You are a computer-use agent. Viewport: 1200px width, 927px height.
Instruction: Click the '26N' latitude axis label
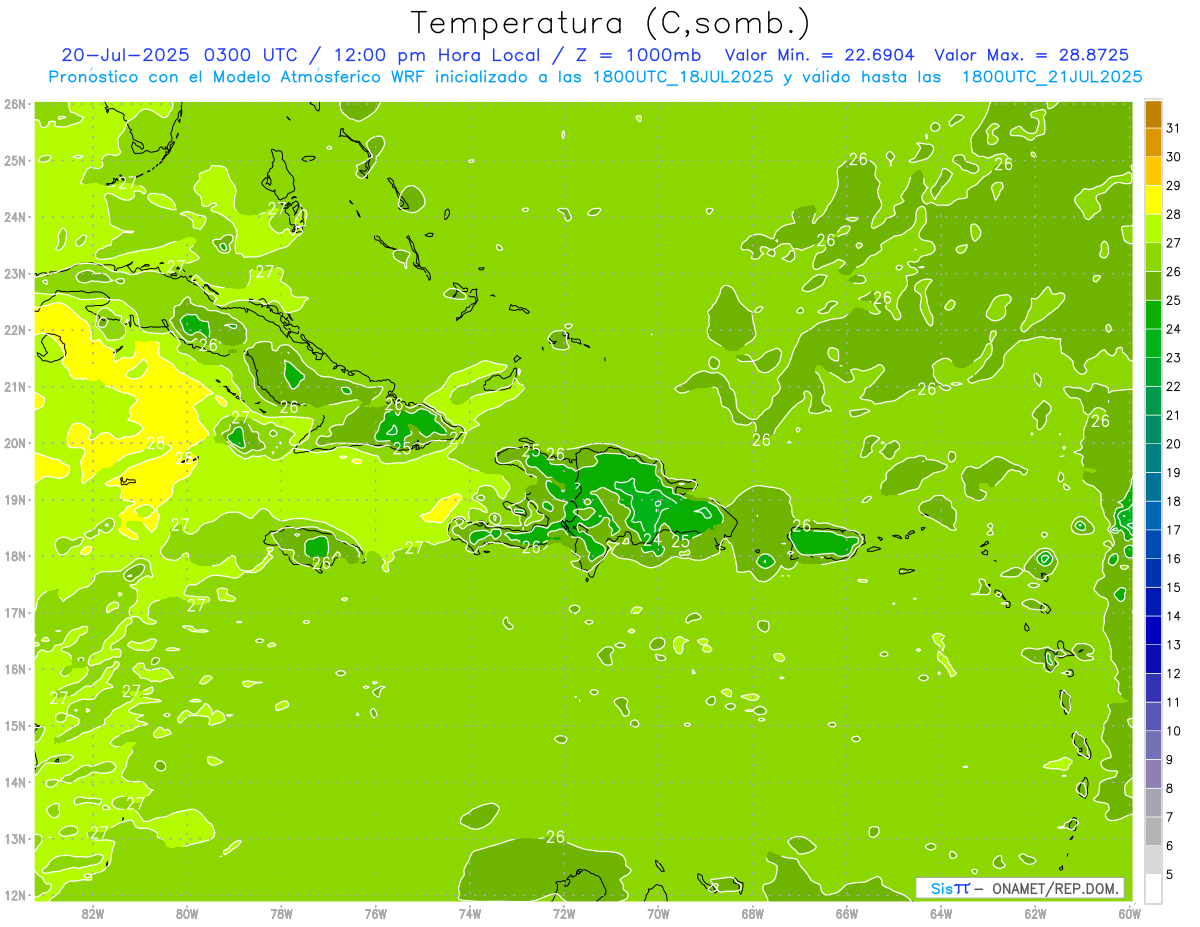coord(15,104)
